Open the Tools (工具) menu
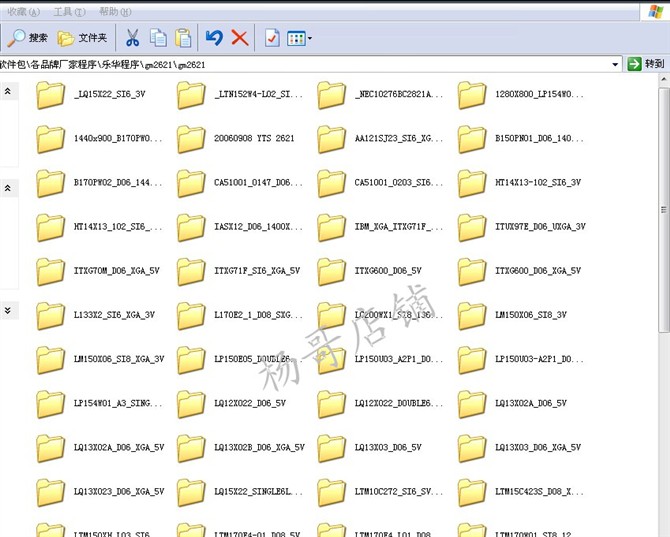The image size is (670, 537). [69, 12]
